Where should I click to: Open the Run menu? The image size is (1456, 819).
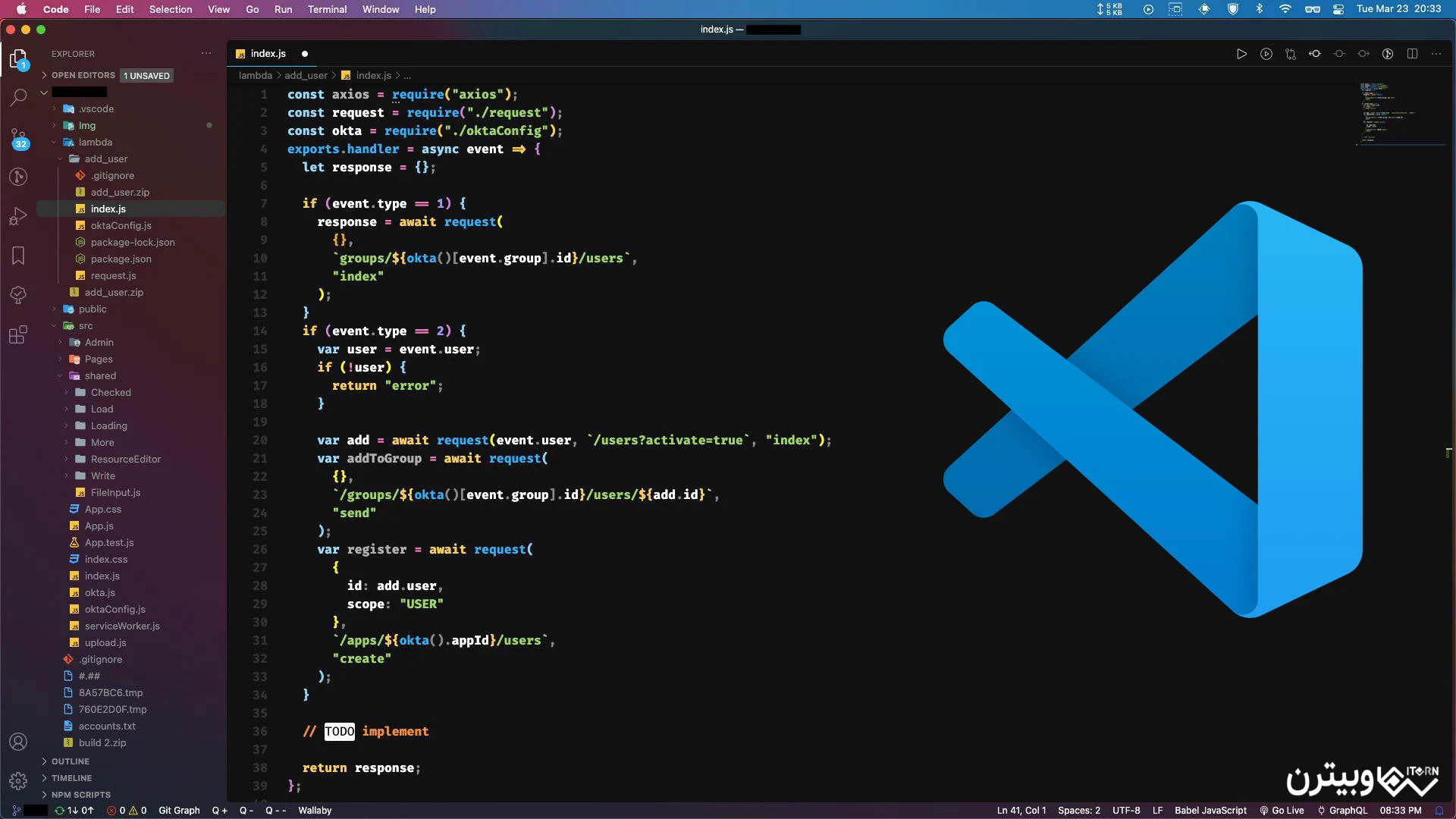[283, 9]
